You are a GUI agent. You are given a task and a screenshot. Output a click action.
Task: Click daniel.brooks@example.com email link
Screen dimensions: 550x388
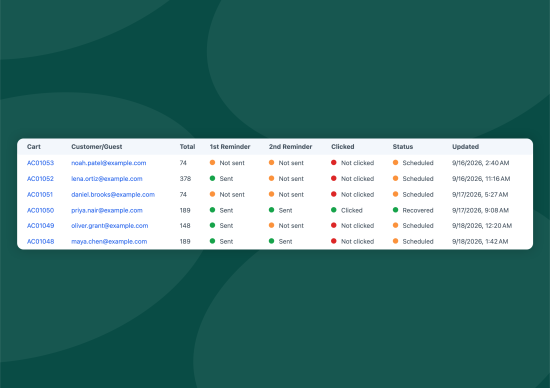(x=113, y=194)
